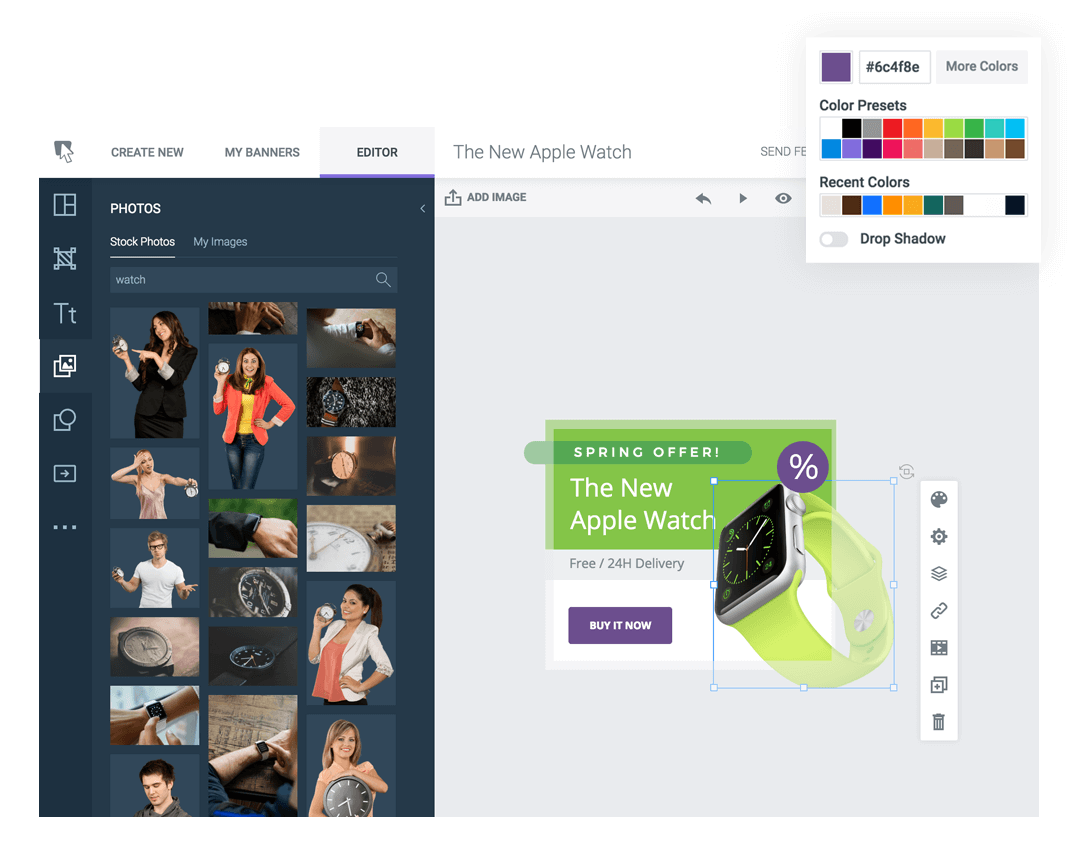Go to the Create New tab
Screen dimensions: 1080x866
pyautogui.click(x=147, y=152)
